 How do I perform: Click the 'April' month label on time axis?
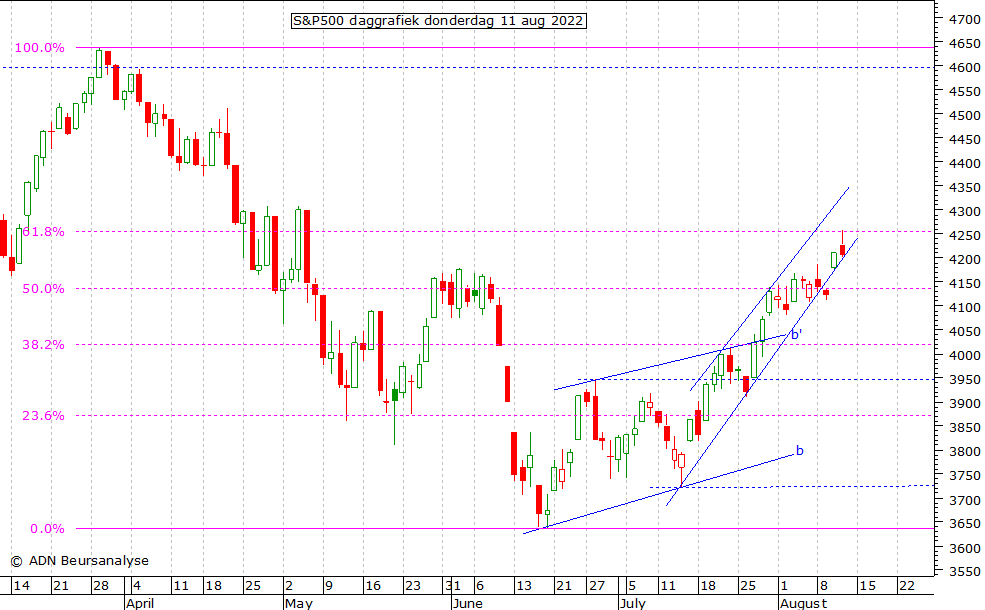pos(140,603)
